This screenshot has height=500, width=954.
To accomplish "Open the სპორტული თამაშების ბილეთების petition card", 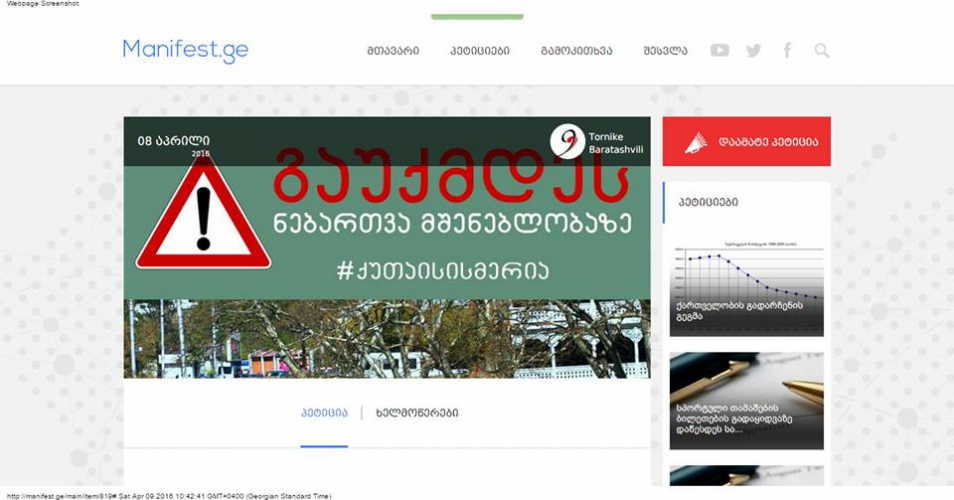I will pyautogui.click(x=747, y=401).
